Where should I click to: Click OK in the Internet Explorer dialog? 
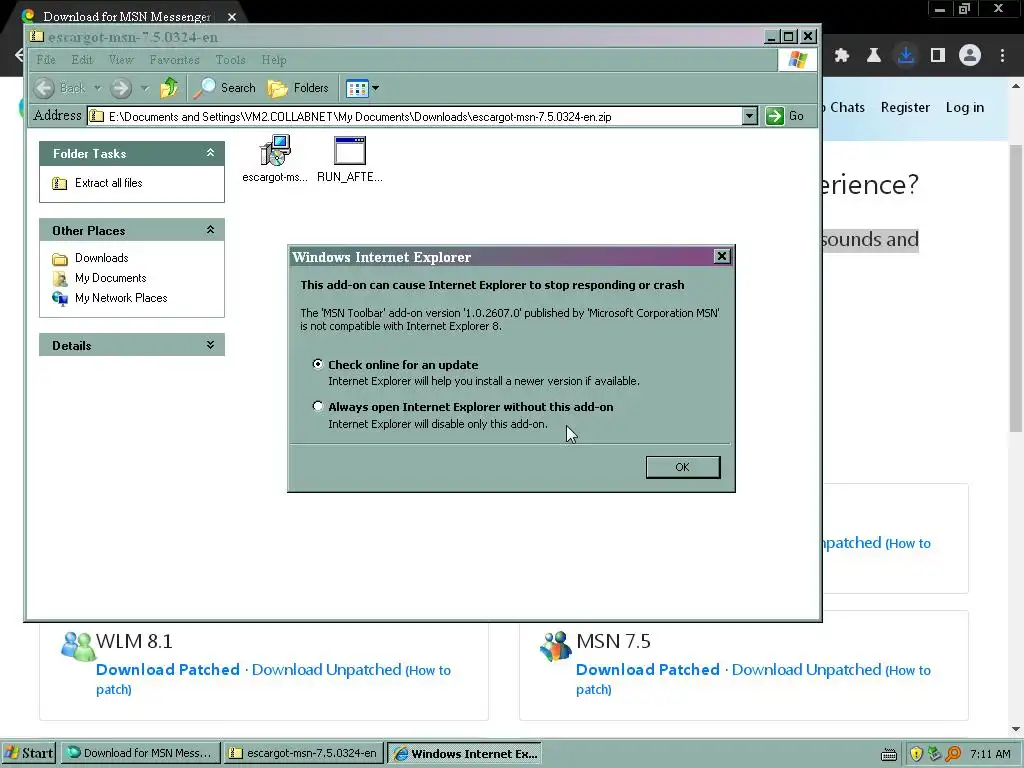click(x=682, y=467)
